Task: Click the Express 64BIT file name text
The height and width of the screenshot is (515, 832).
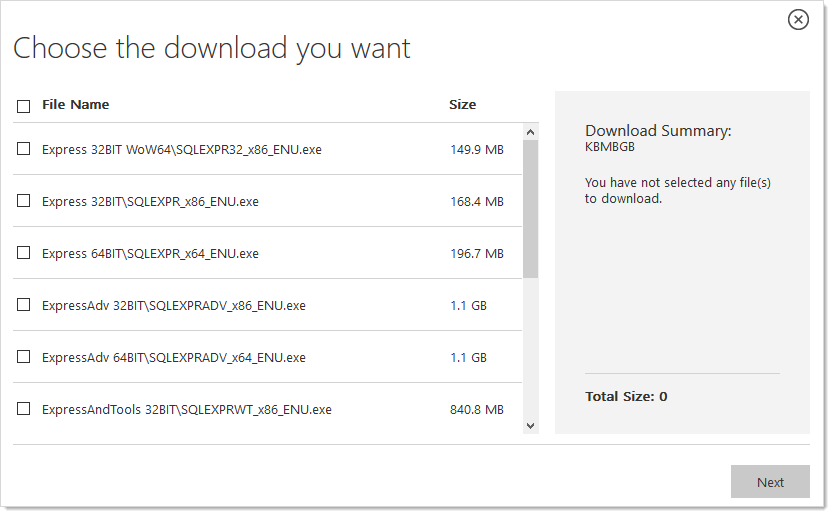Action: click(150, 254)
